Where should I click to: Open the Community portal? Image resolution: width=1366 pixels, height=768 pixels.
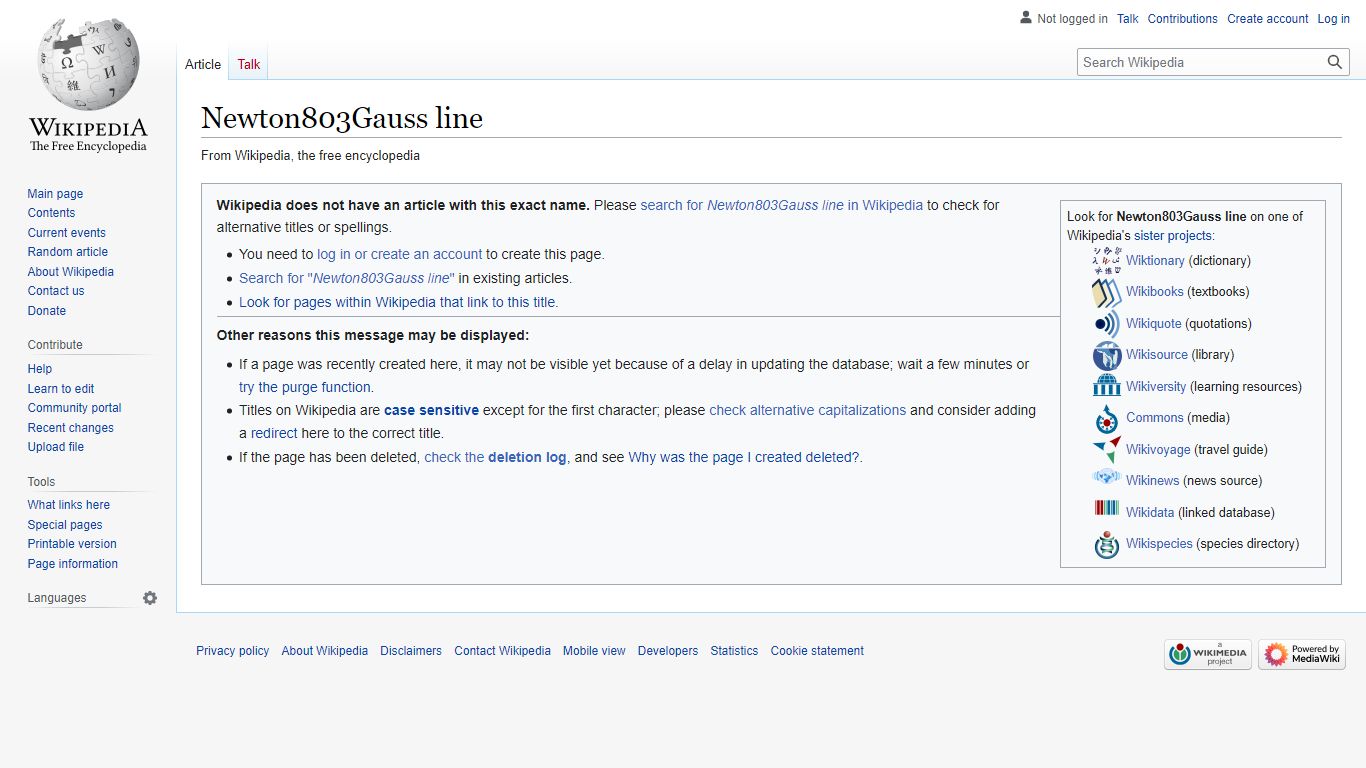(x=74, y=408)
